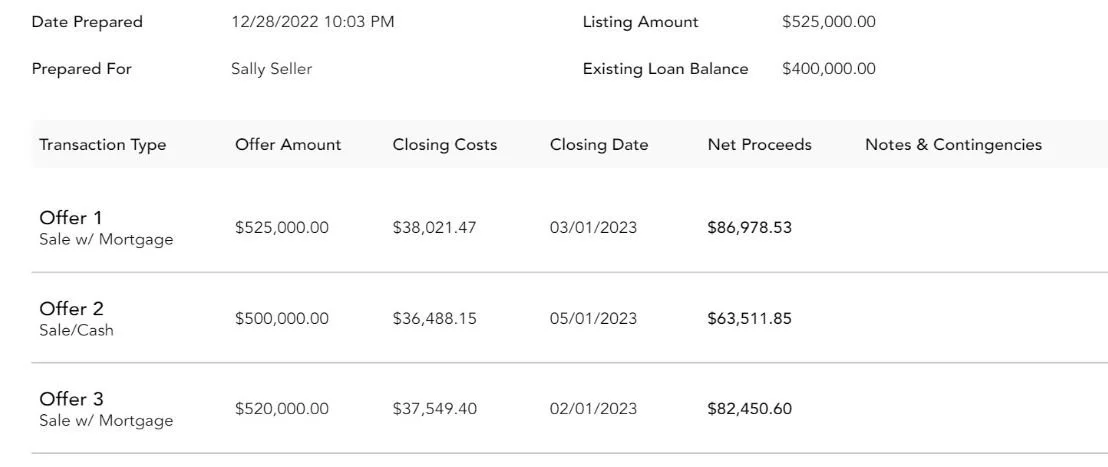Click the Existing Loan Balance value $400,000.00

(828, 69)
